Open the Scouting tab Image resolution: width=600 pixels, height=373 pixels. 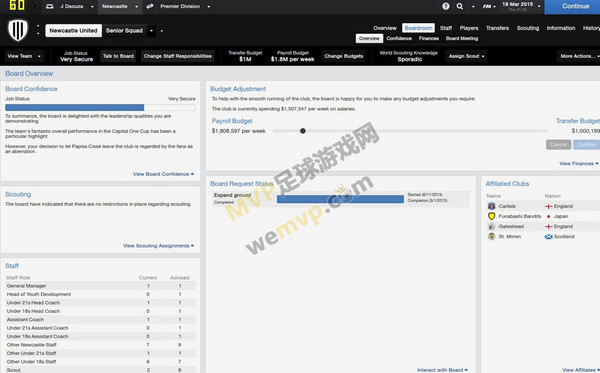pos(528,28)
